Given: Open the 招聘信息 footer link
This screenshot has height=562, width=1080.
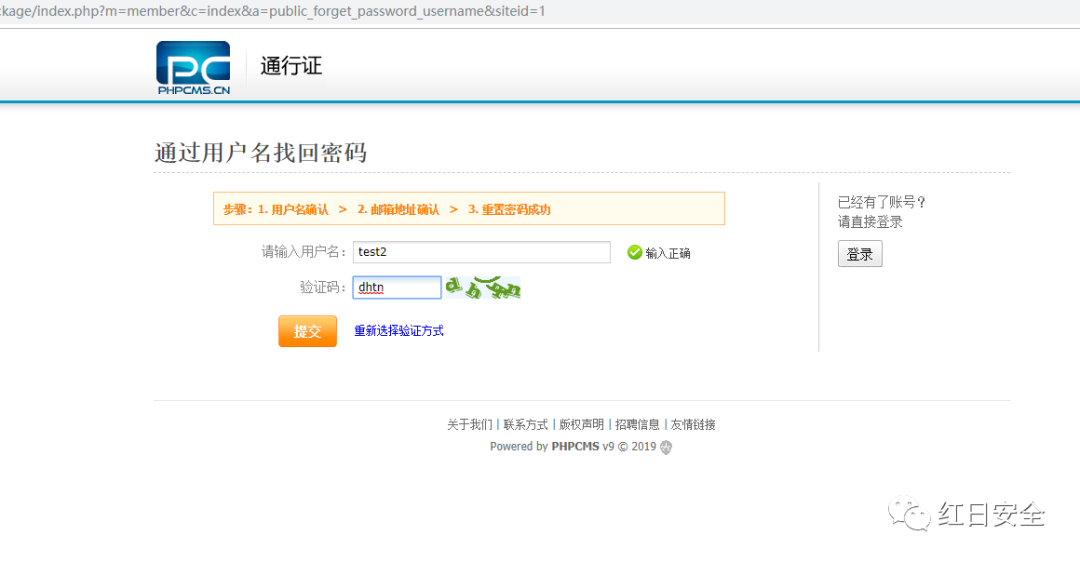Looking at the screenshot, I should tap(637, 425).
